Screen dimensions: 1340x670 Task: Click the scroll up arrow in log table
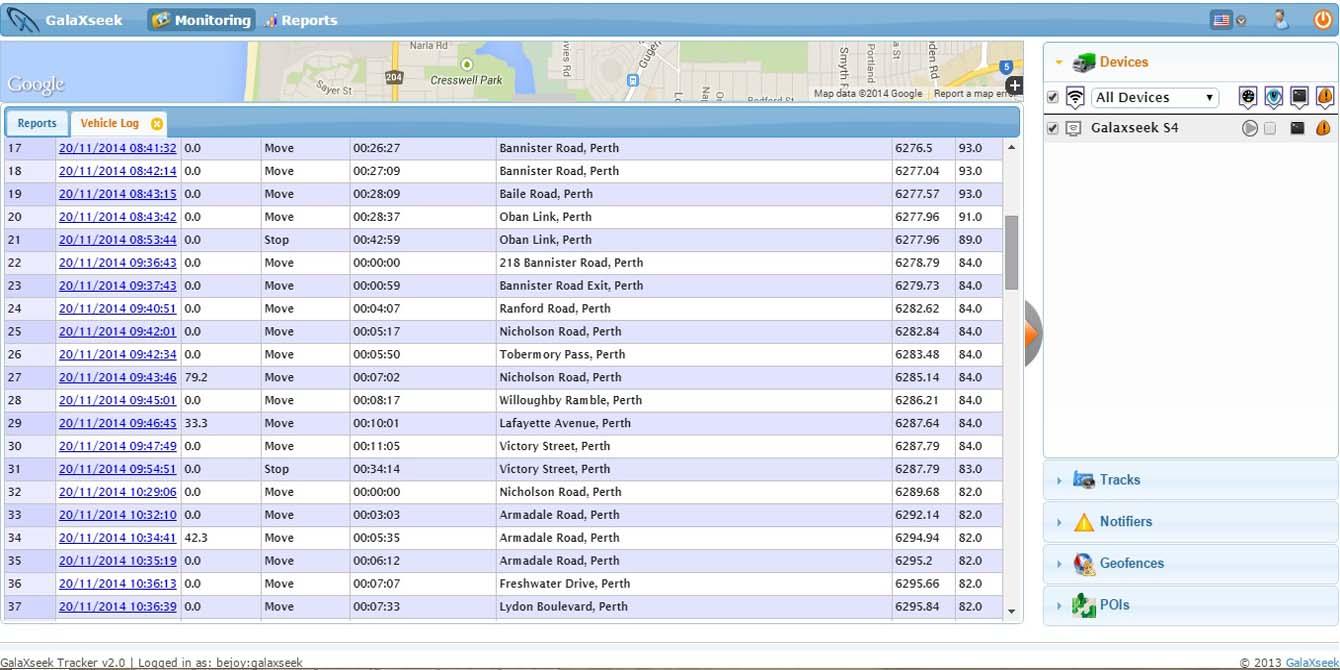point(1011,148)
